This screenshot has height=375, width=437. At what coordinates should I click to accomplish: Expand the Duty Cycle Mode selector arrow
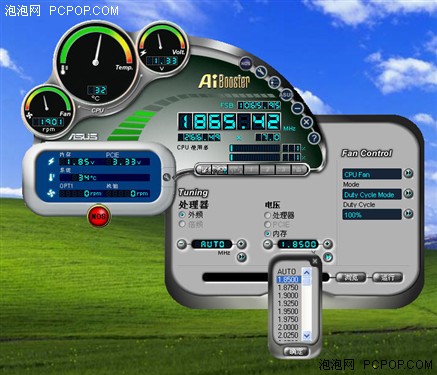coord(408,194)
